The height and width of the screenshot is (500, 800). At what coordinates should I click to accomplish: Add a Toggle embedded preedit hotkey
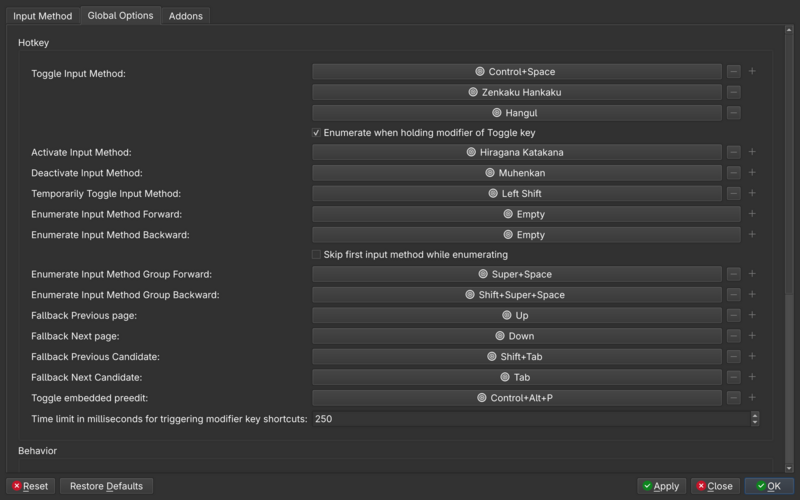coord(752,398)
